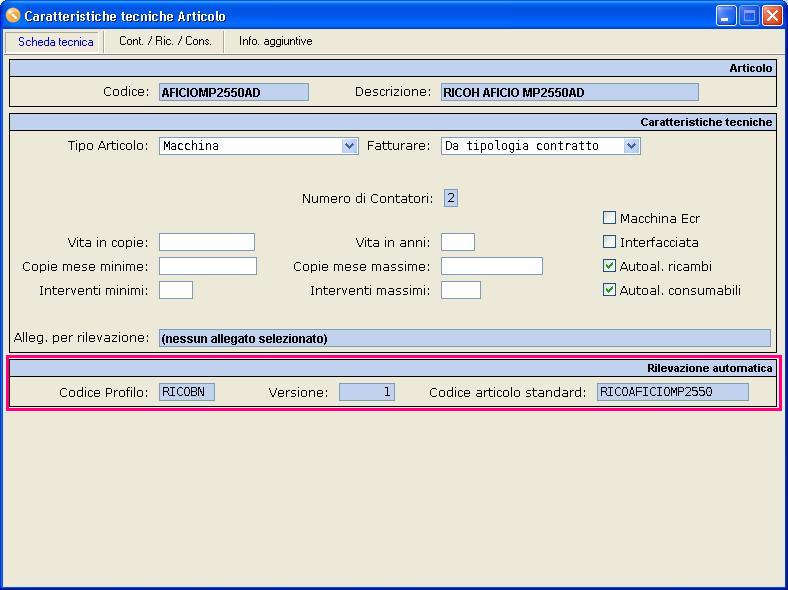Image resolution: width=788 pixels, height=590 pixels.
Task: Open the Info. aggiuntive tab
Action: point(275,41)
